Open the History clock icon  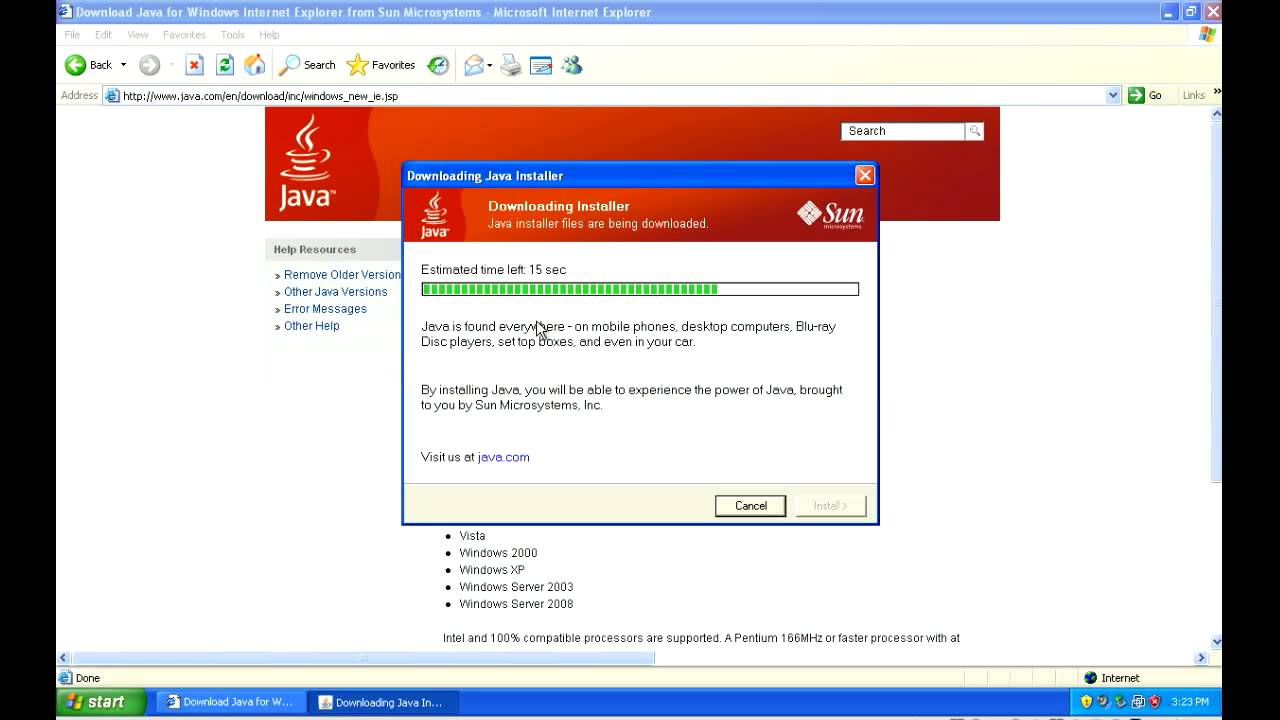point(438,65)
